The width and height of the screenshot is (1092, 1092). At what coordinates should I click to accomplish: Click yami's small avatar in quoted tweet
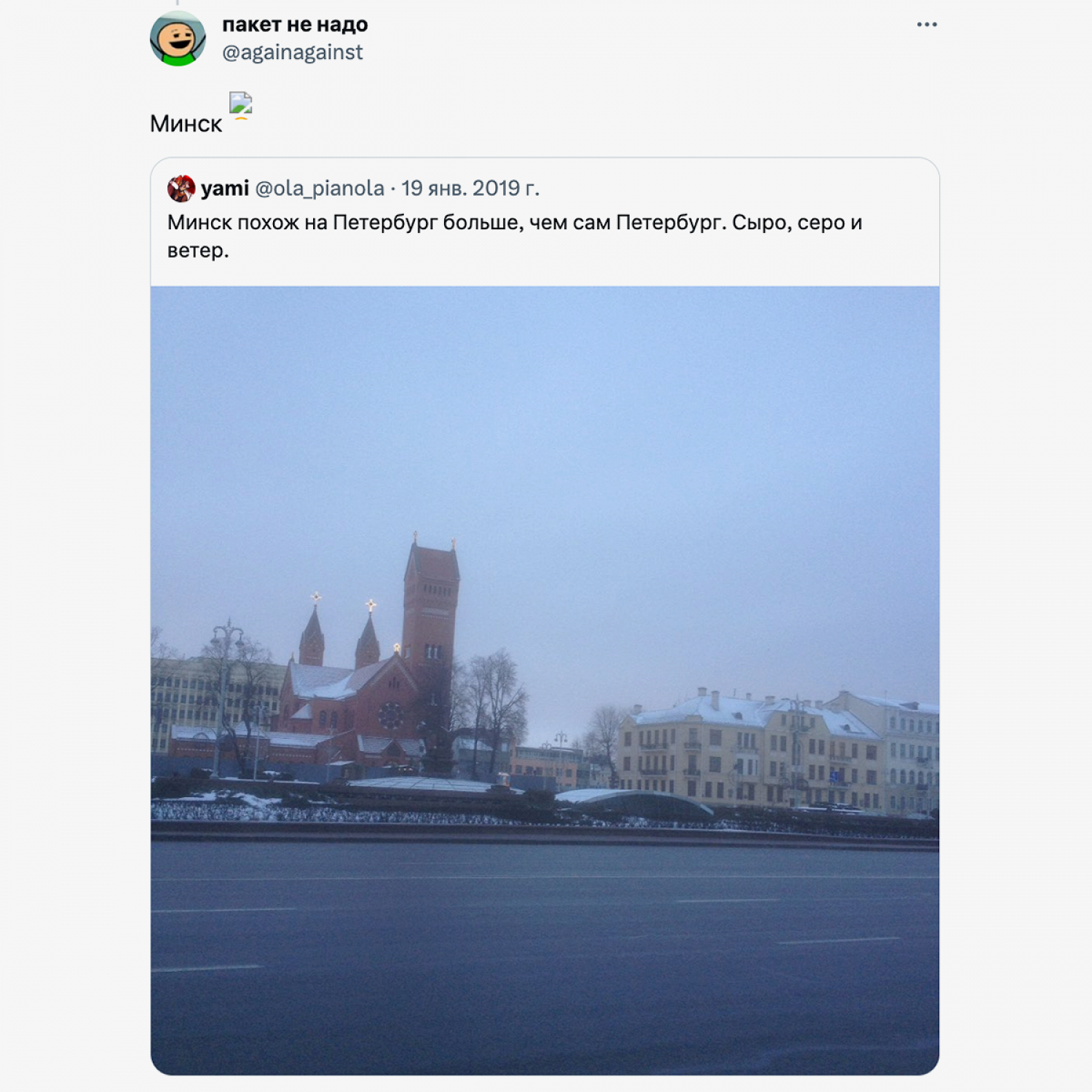[x=181, y=189]
